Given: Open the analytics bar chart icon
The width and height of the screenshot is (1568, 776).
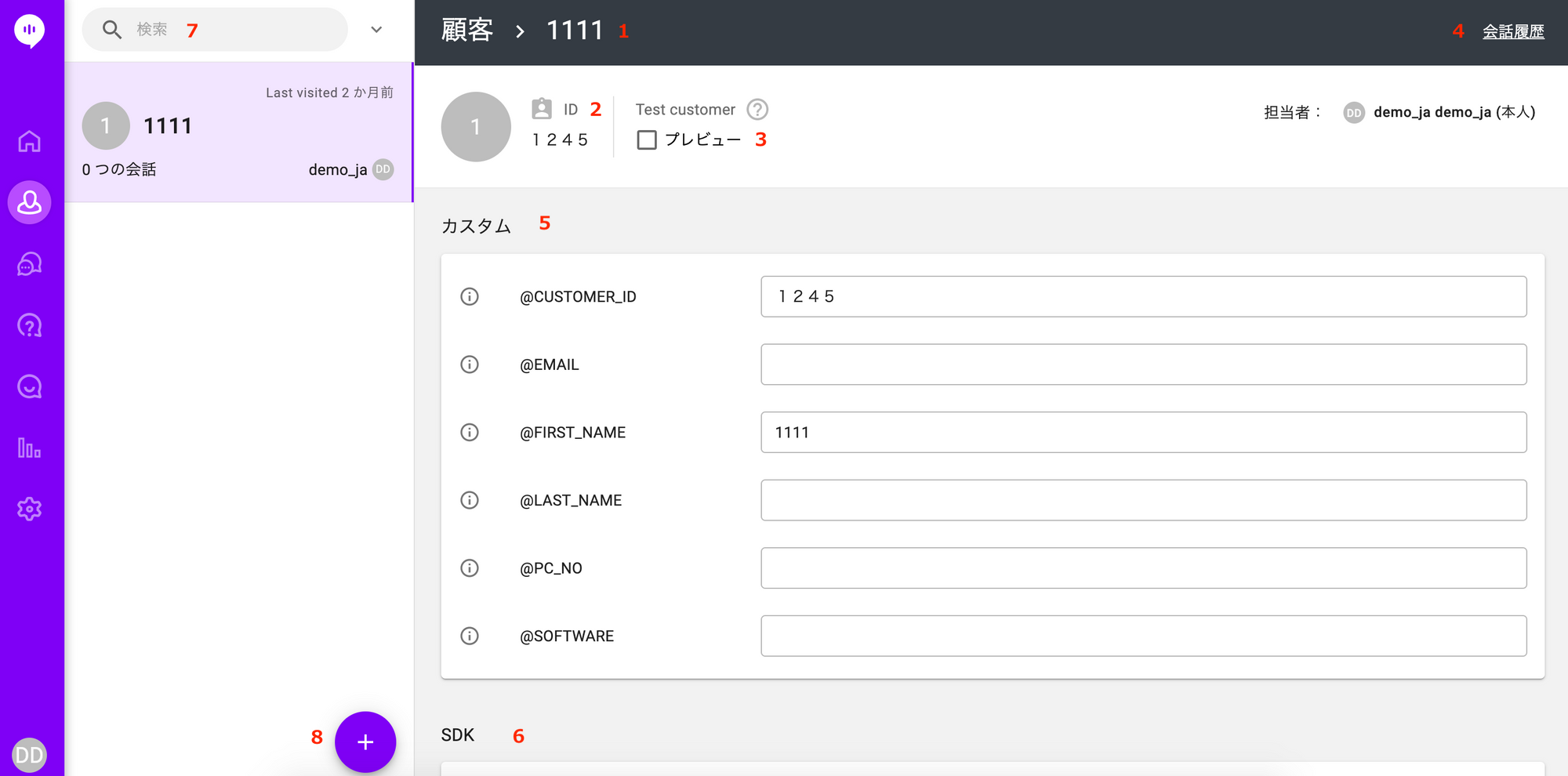Looking at the screenshot, I should 30,448.
